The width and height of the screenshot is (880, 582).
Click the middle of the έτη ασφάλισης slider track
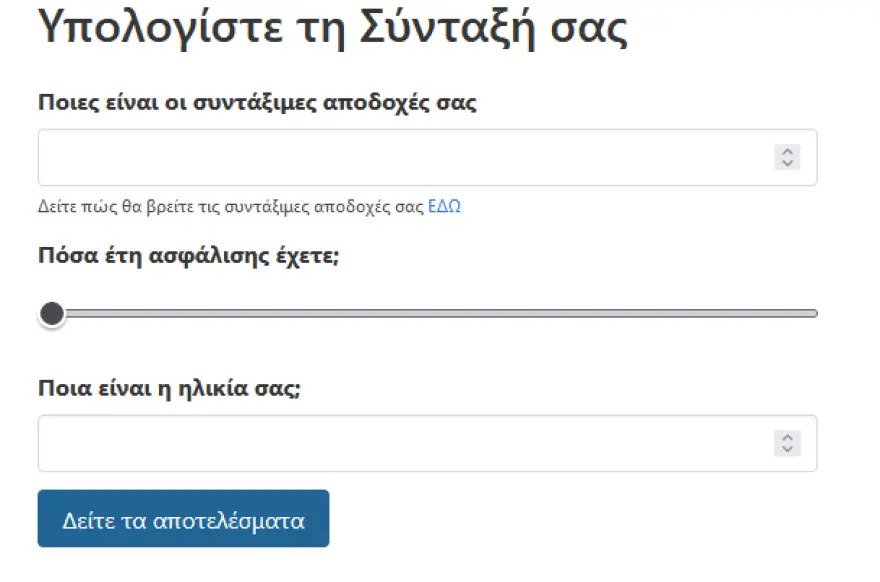428,314
